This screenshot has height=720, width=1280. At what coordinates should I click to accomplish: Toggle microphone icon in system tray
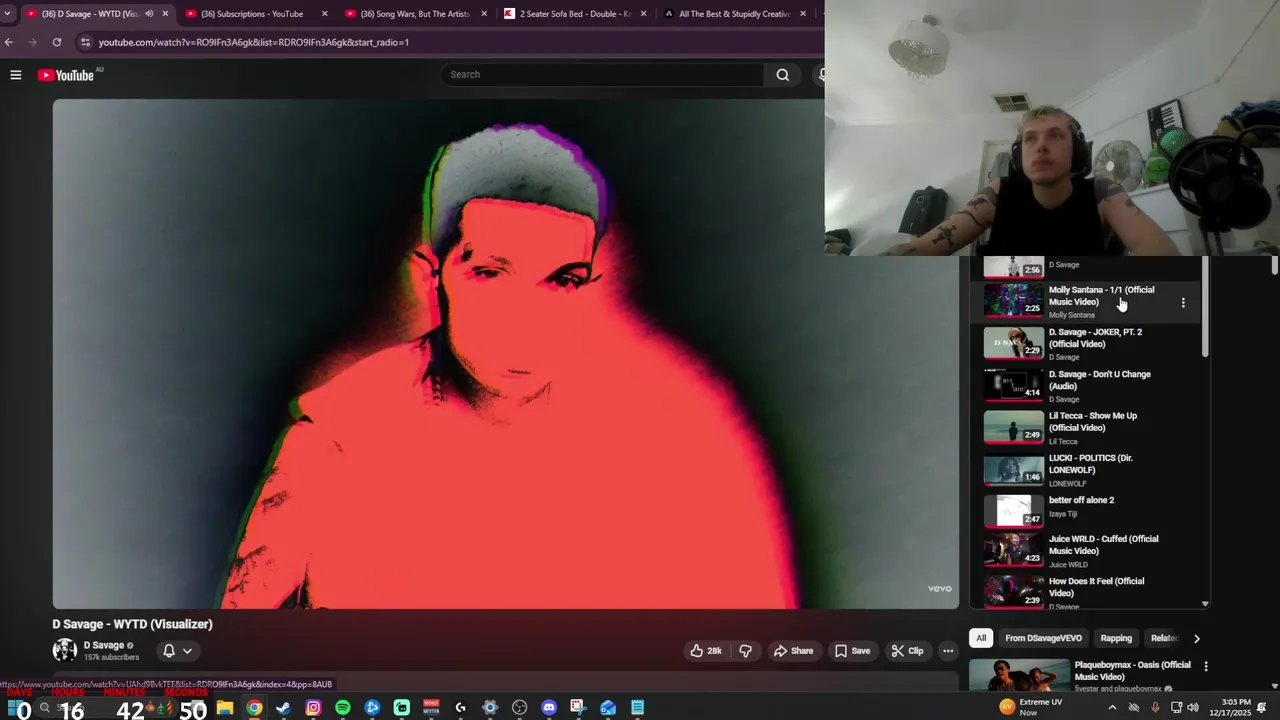tap(1155, 708)
